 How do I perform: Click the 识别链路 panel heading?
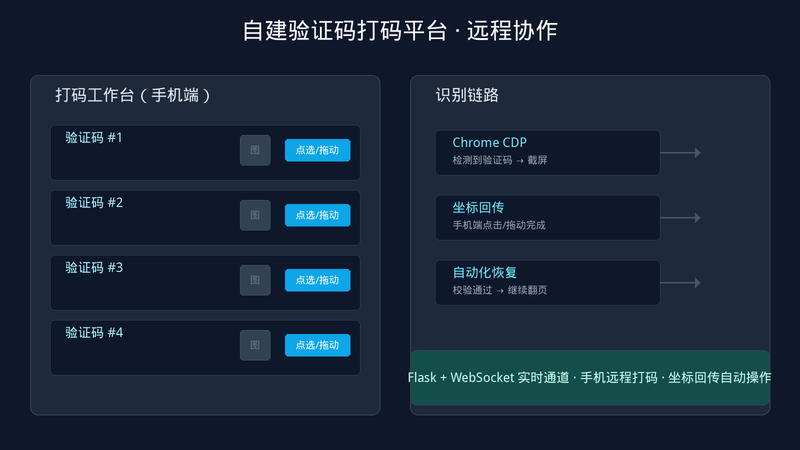pos(467,95)
